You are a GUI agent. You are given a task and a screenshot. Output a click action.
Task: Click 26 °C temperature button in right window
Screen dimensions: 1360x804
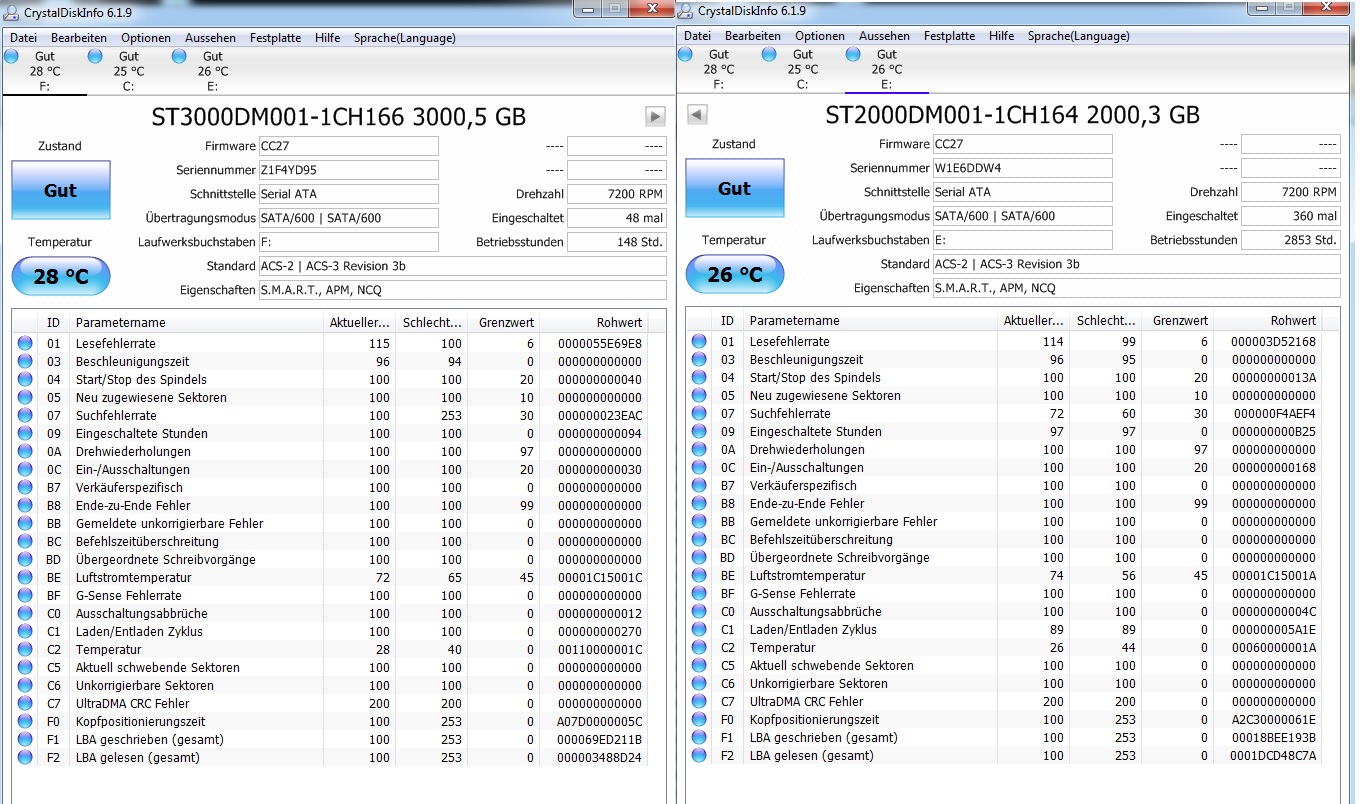tap(735, 274)
